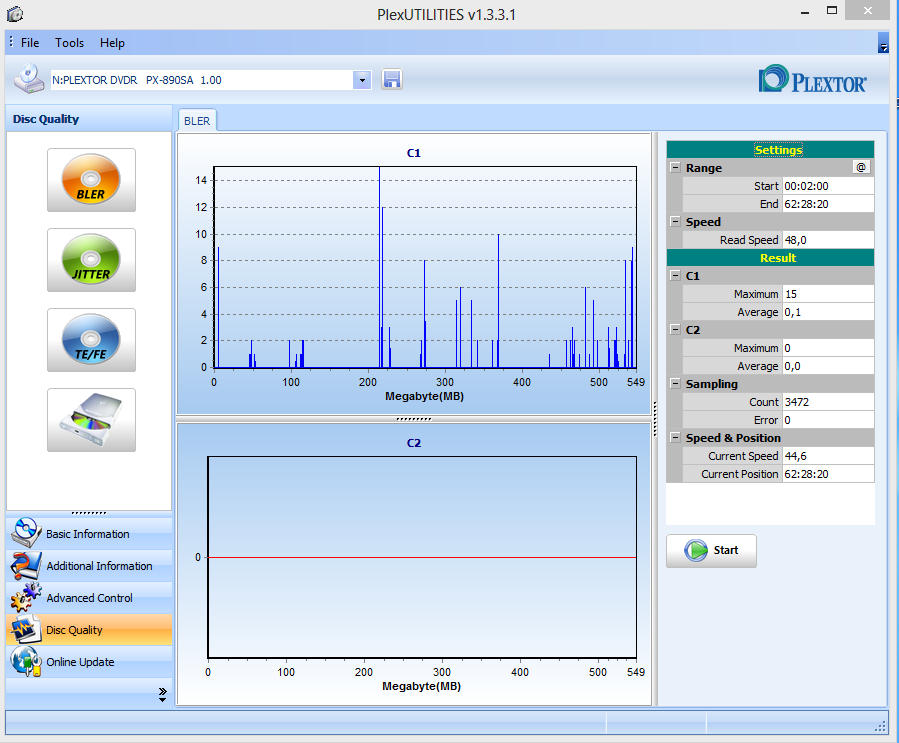Collapse the C1 result group
899x743 pixels.
click(675, 275)
